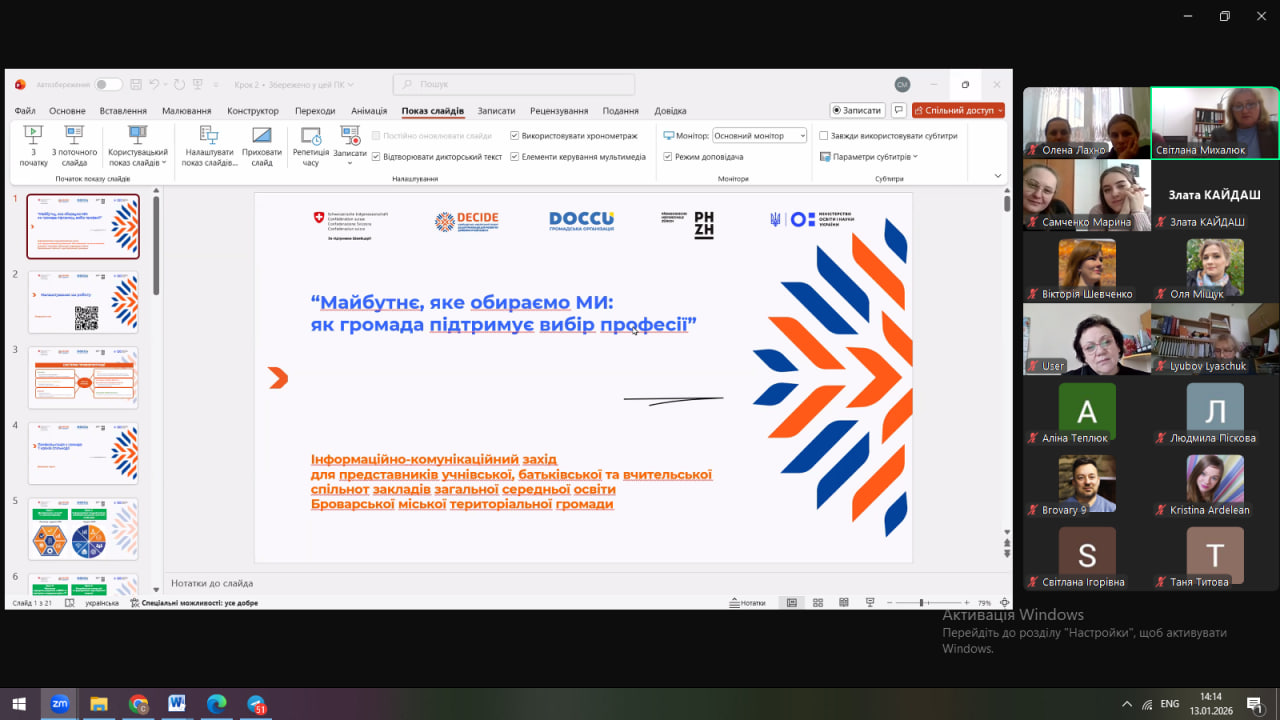Open 'Налаштувати показ слайдів' setup icon
Viewport: 1280px width, 720px height.
click(x=209, y=145)
